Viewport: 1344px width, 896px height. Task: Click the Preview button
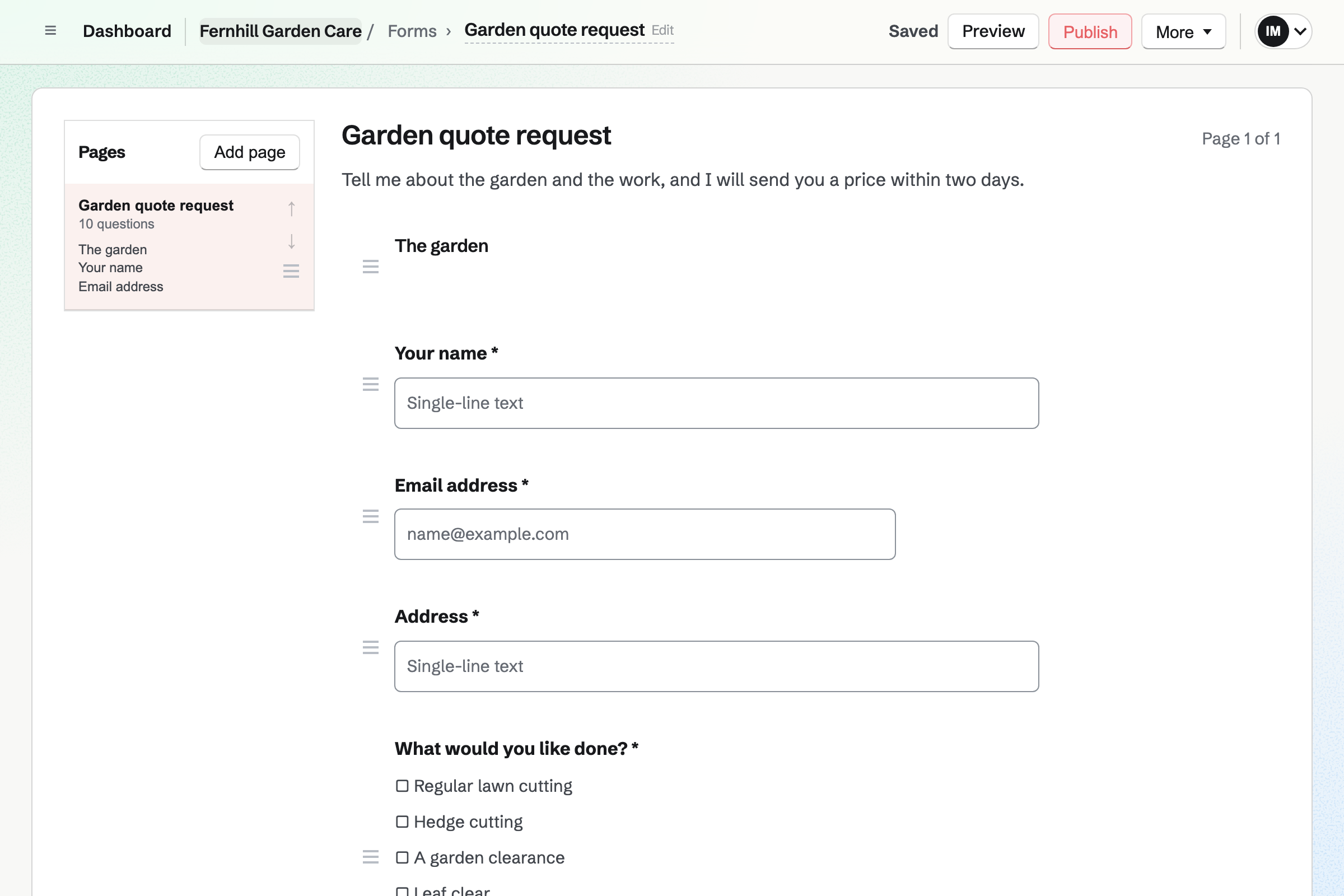click(x=993, y=31)
